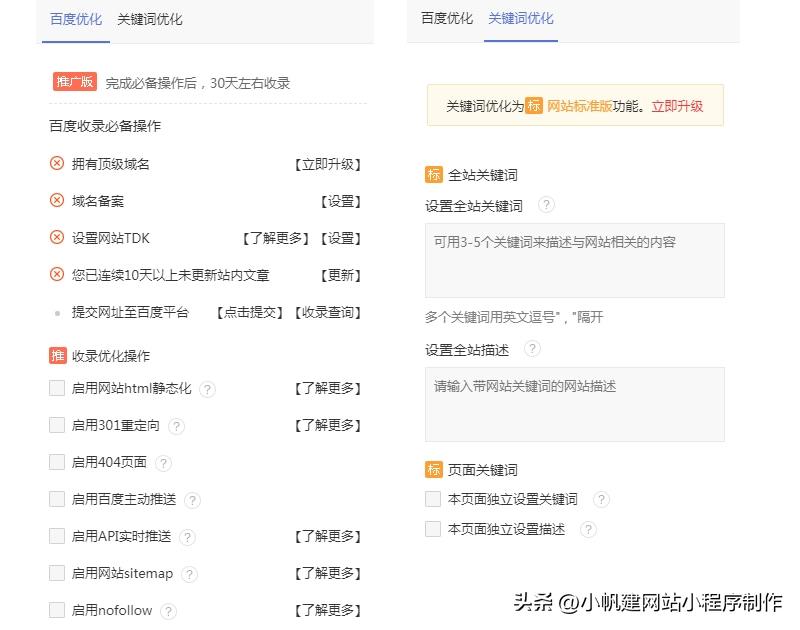
Task: Open the help icon next to 启用301重定向
Action: (x=176, y=426)
